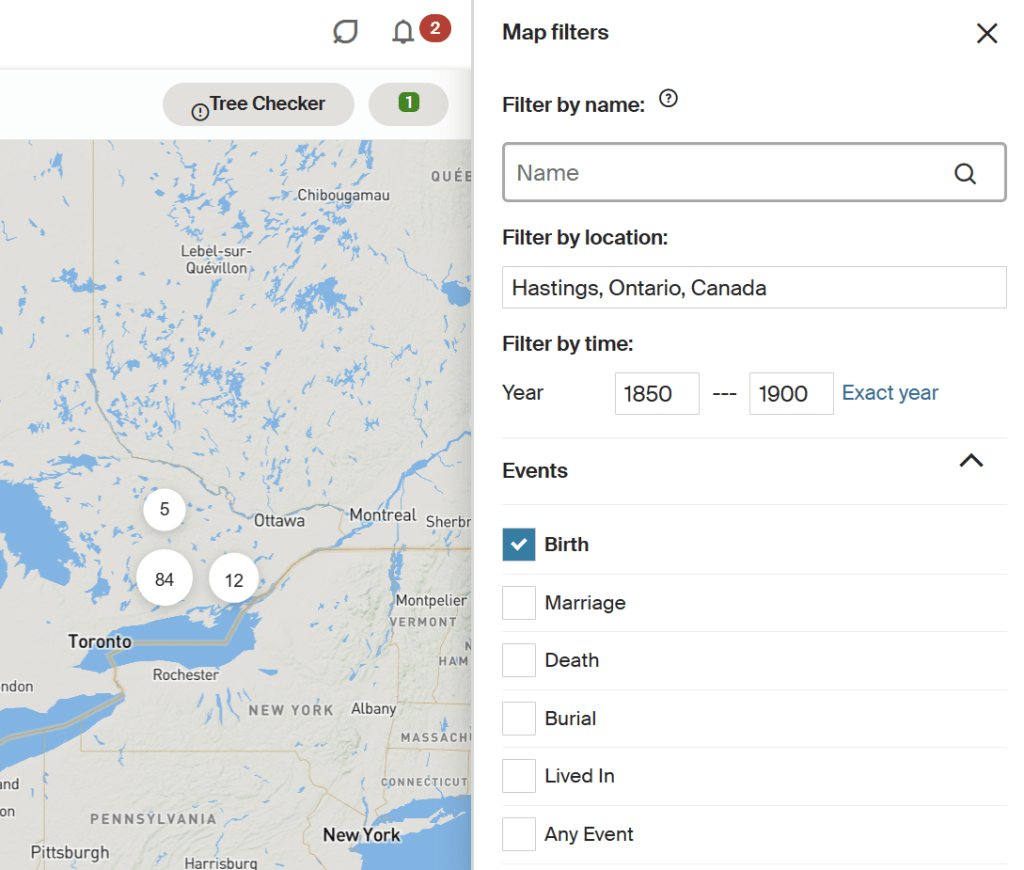The height and width of the screenshot is (870, 1024).
Task: Click the green 1 badge button
Action: click(408, 104)
